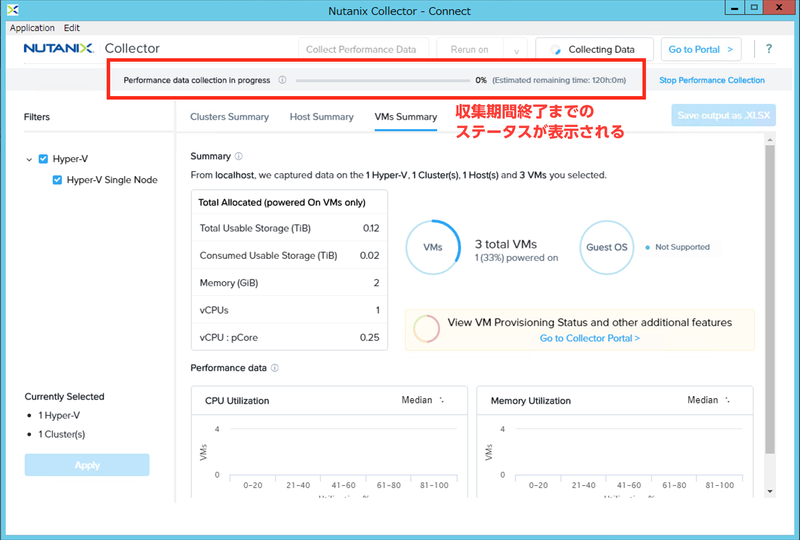The image size is (800, 540).
Task: Click the spinner icon in Collecting Data
Action: click(555, 50)
